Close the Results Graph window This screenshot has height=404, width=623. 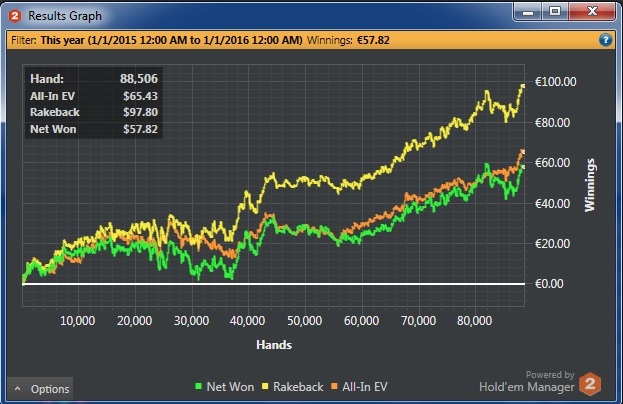point(592,12)
